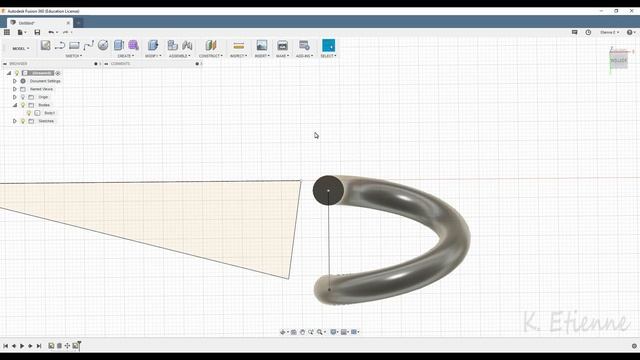Select the Extrude tool icon
640x360 pixels.
pos(119,45)
